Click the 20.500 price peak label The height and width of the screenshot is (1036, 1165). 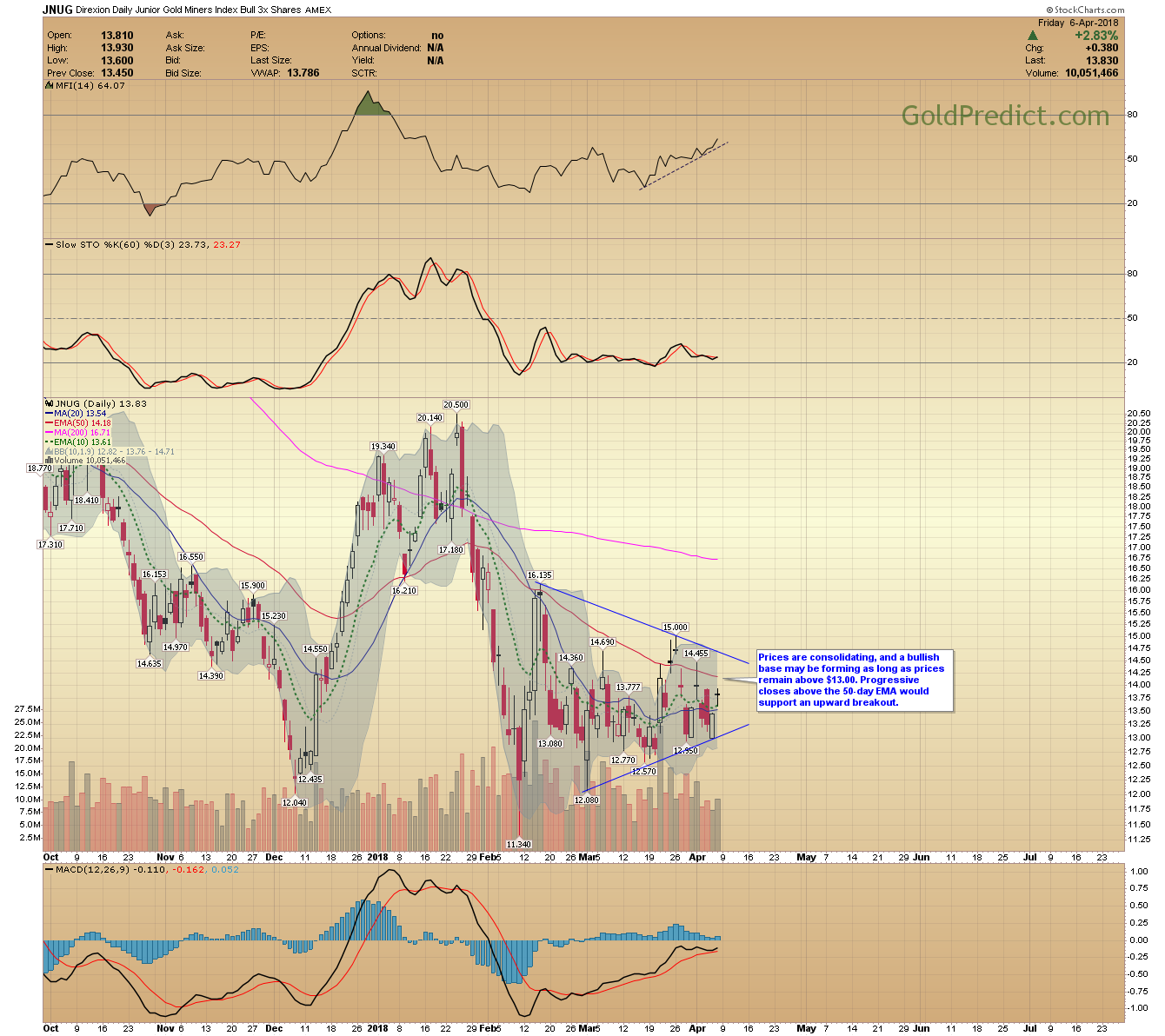pos(456,405)
